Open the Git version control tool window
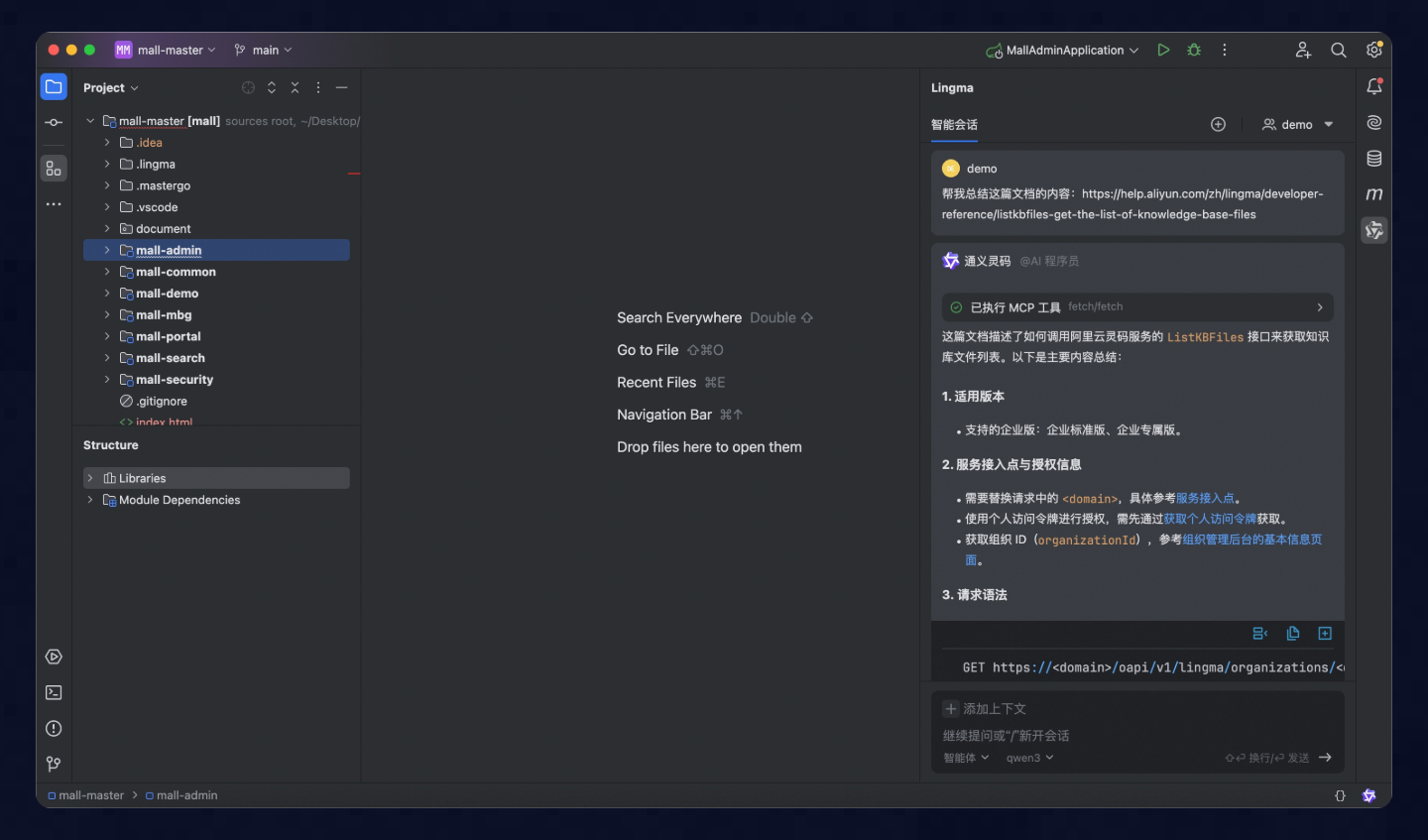The height and width of the screenshot is (840, 1428). pos(54,764)
